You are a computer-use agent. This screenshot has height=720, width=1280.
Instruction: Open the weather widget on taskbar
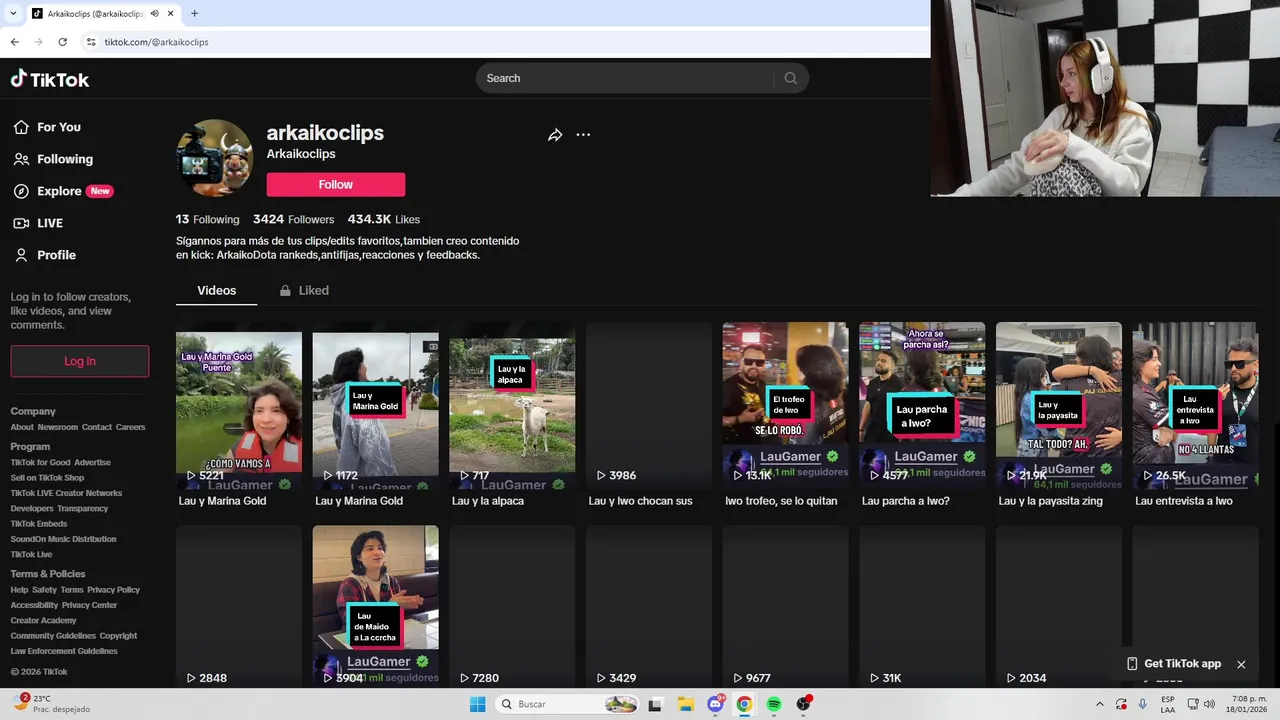(x=50, y=704)
